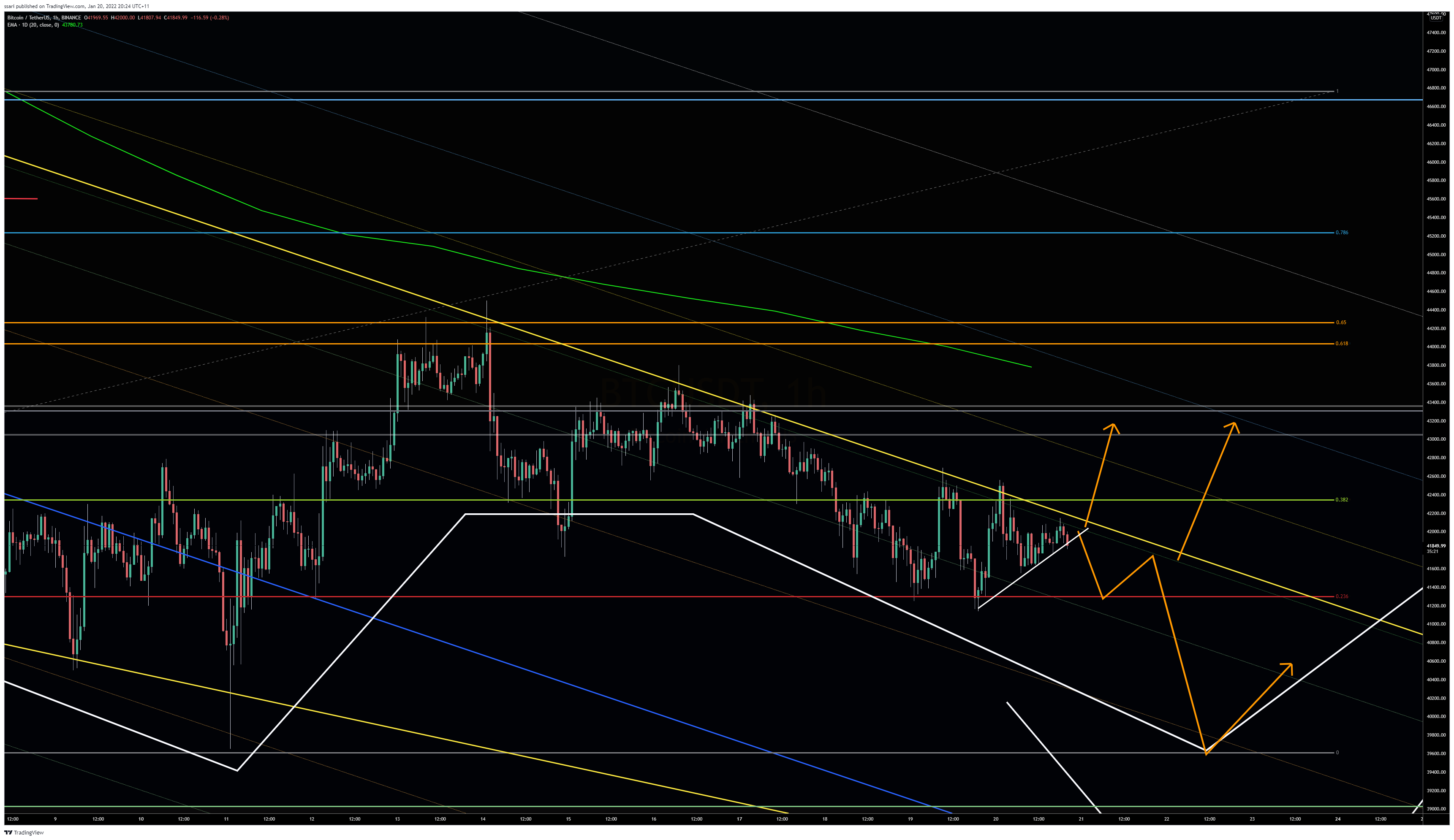Select the EMA 1D (20, close, 0) legend
Screen dimensions: 1454x840
[33, 25]
